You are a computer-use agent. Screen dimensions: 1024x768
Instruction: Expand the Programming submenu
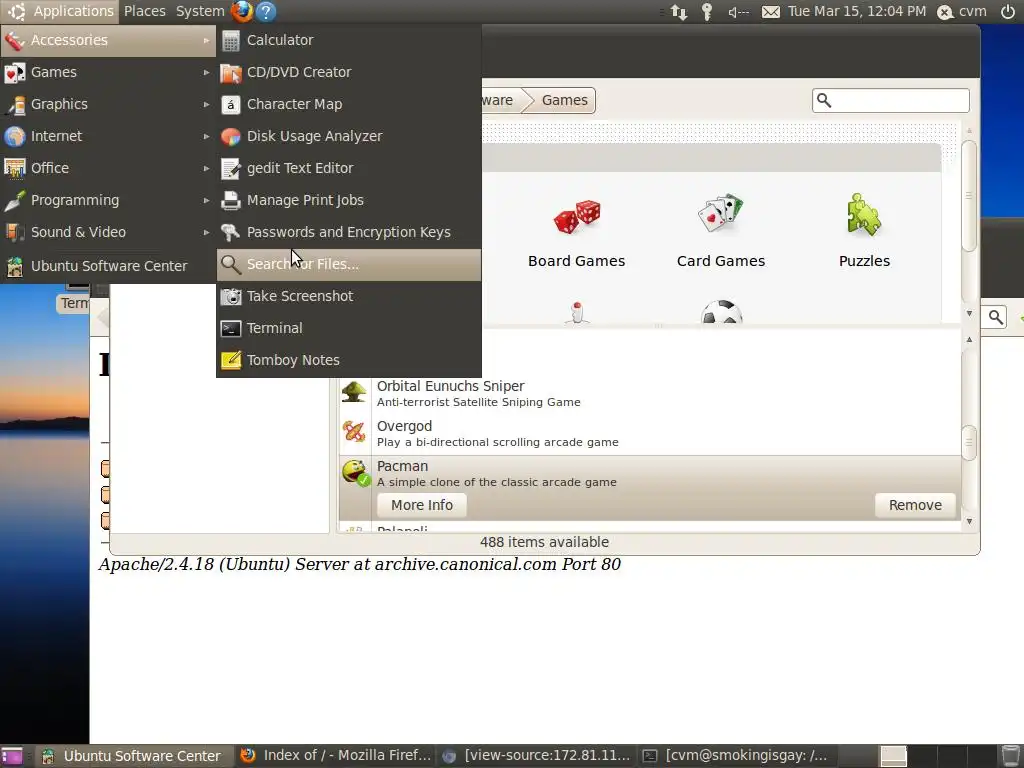point(108,200)
